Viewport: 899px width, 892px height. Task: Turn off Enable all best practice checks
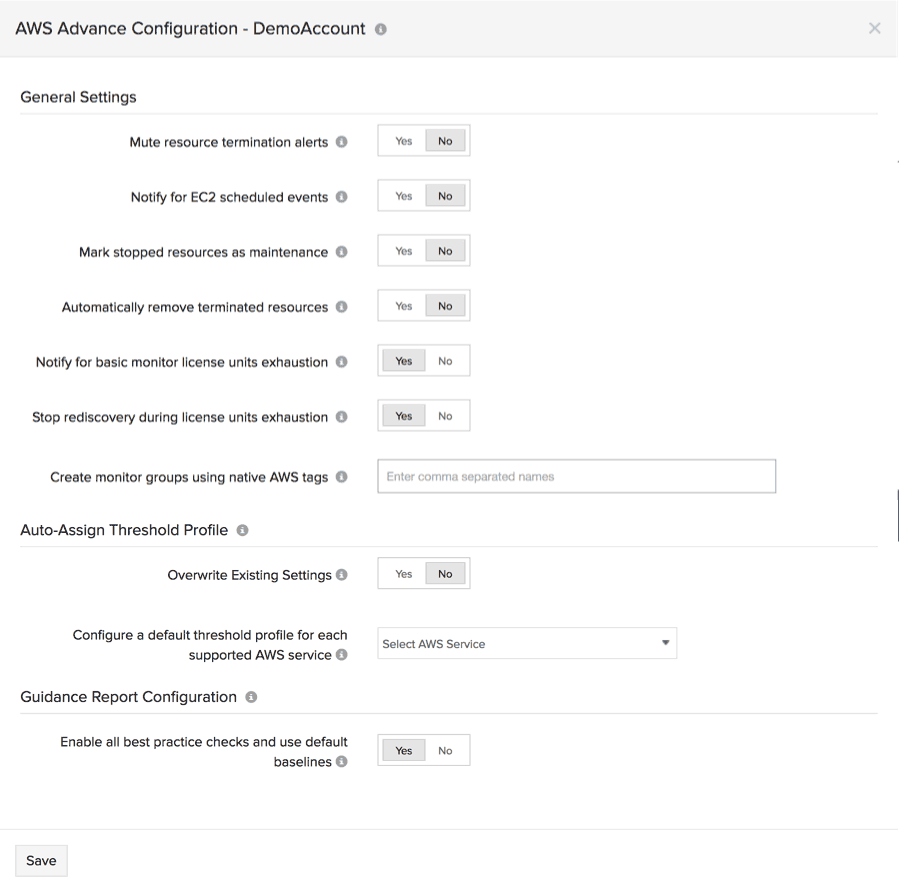[x=445, y=749]
